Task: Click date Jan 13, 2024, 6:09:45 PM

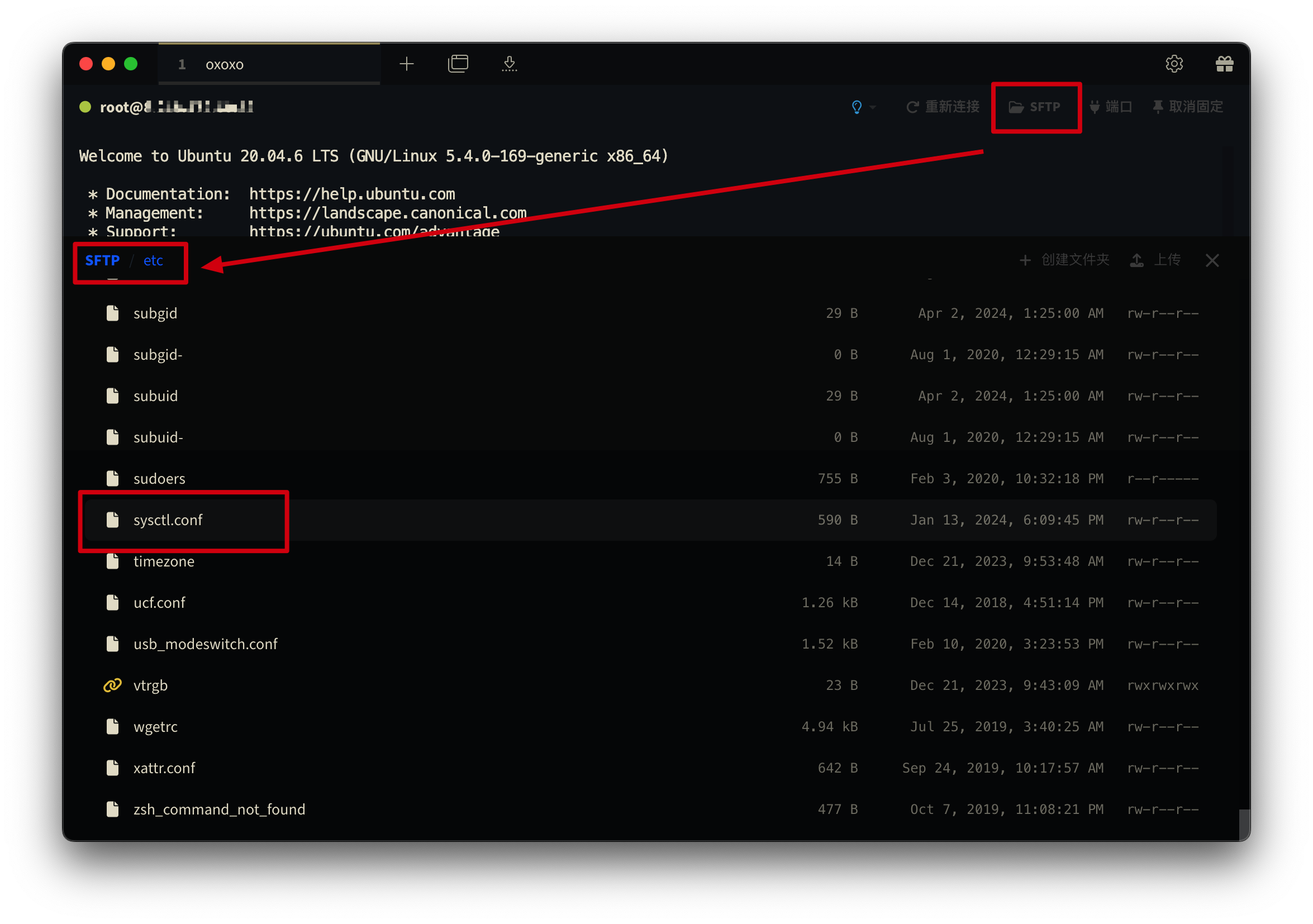Action: pyautogui.click(x=1006, y=520)
